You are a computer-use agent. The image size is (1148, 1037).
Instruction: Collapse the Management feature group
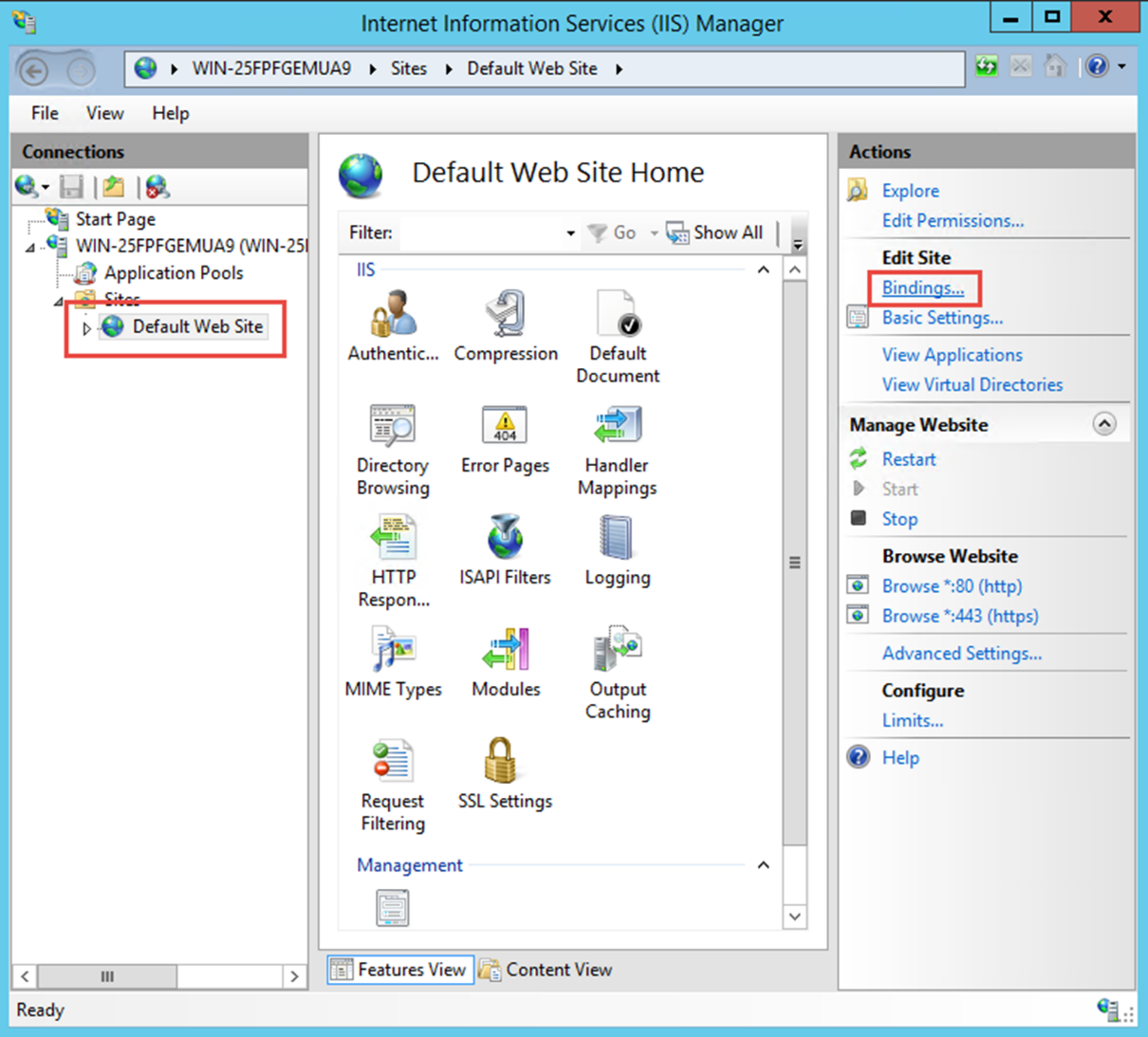(764, 865)
